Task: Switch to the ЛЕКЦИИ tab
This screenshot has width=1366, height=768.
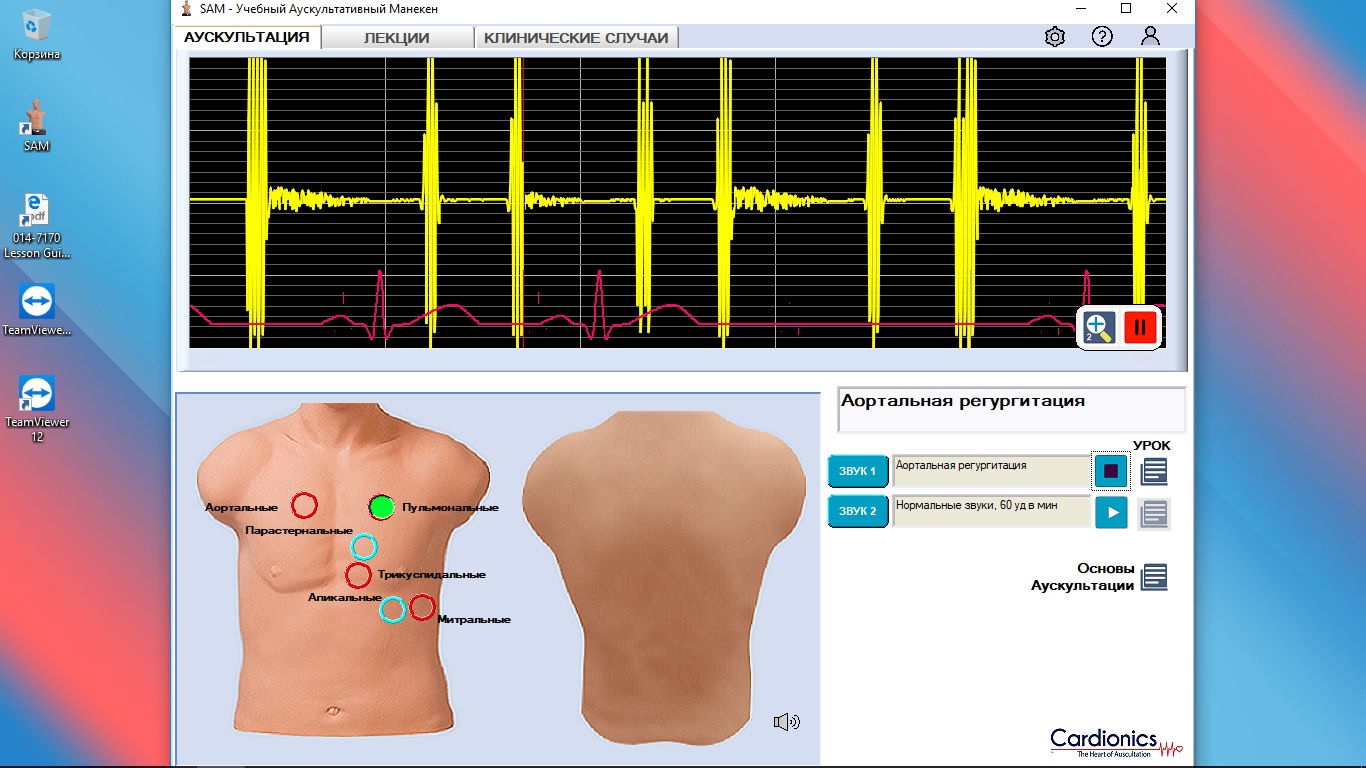Action: tap(396, 38)
